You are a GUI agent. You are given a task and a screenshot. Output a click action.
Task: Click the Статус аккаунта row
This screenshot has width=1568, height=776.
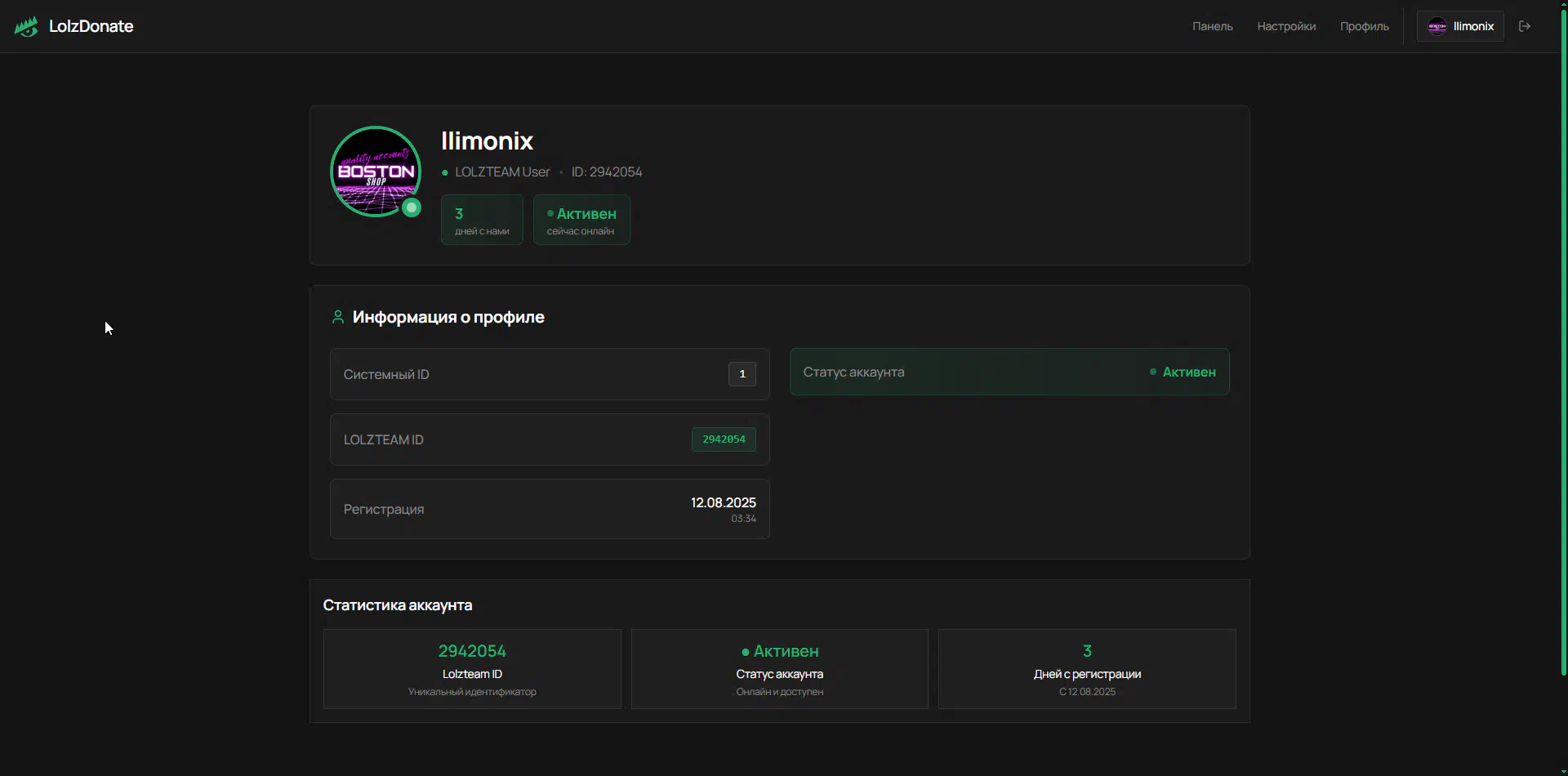pos(1009,372)
